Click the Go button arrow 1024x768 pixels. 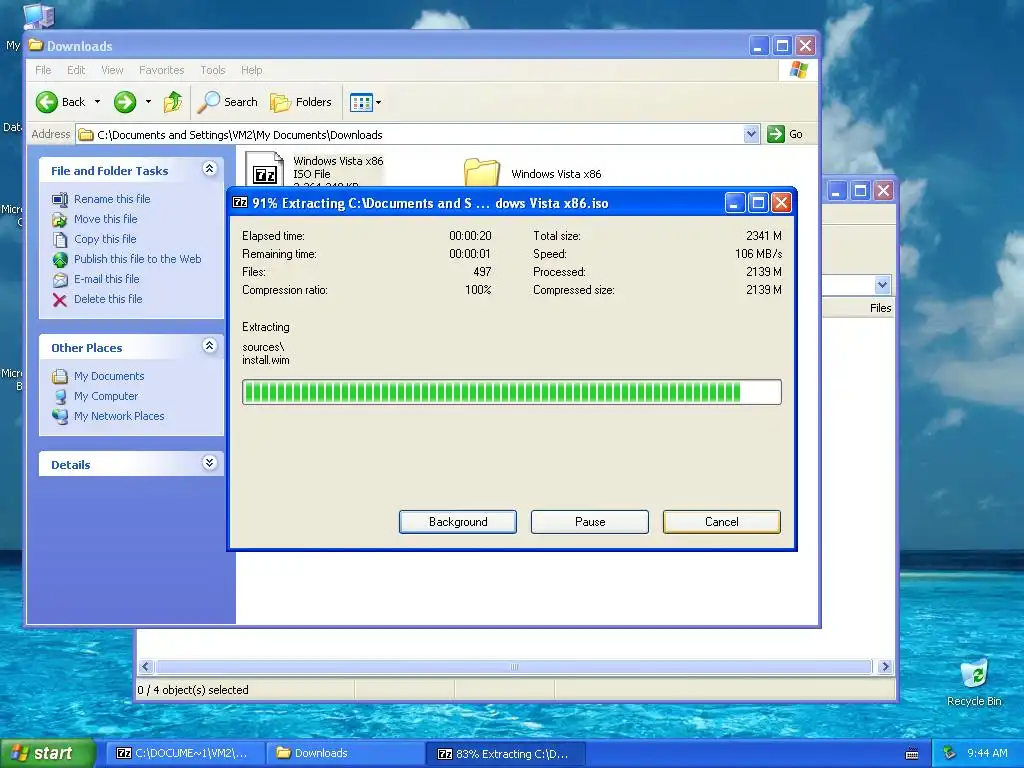click(x=775, y=134)
